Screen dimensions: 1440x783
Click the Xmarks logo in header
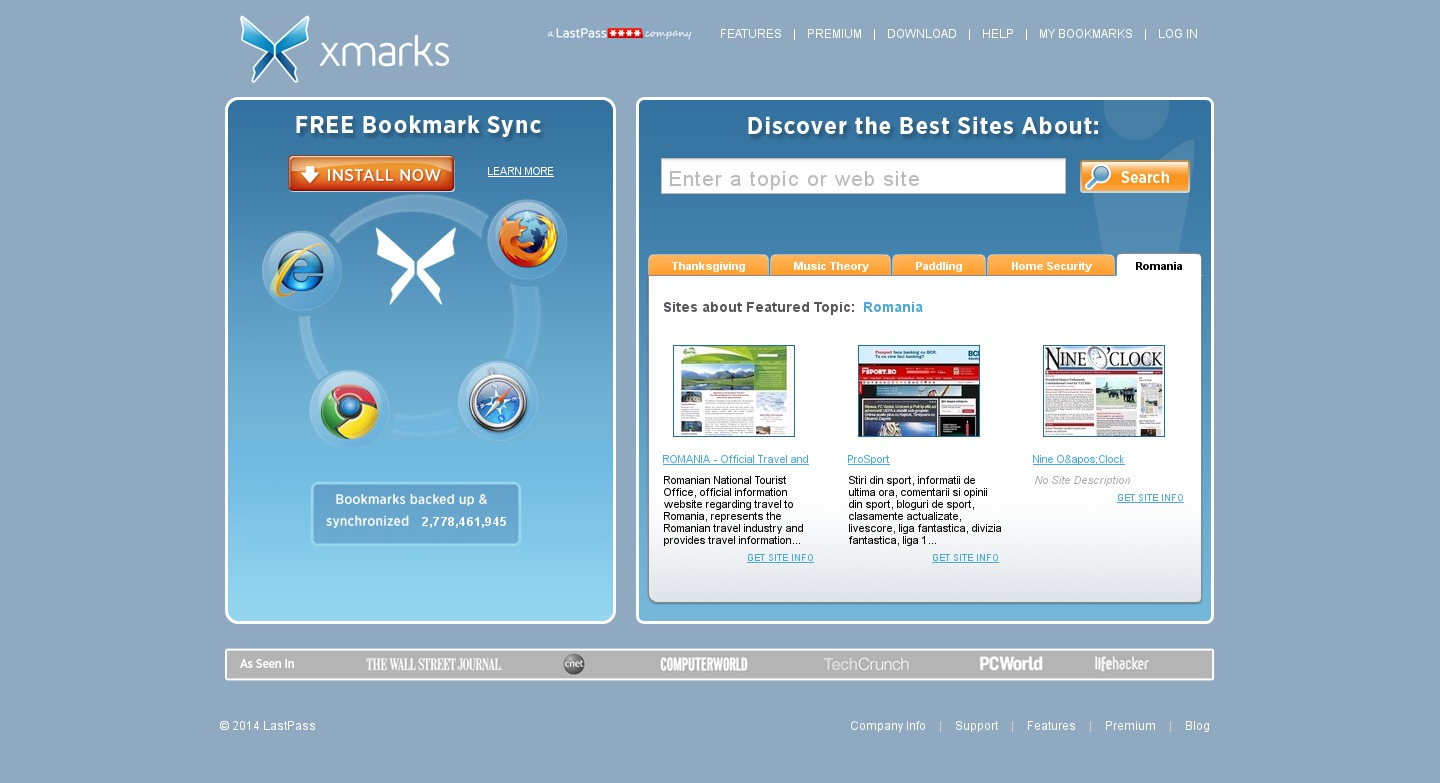click(344, 49)
